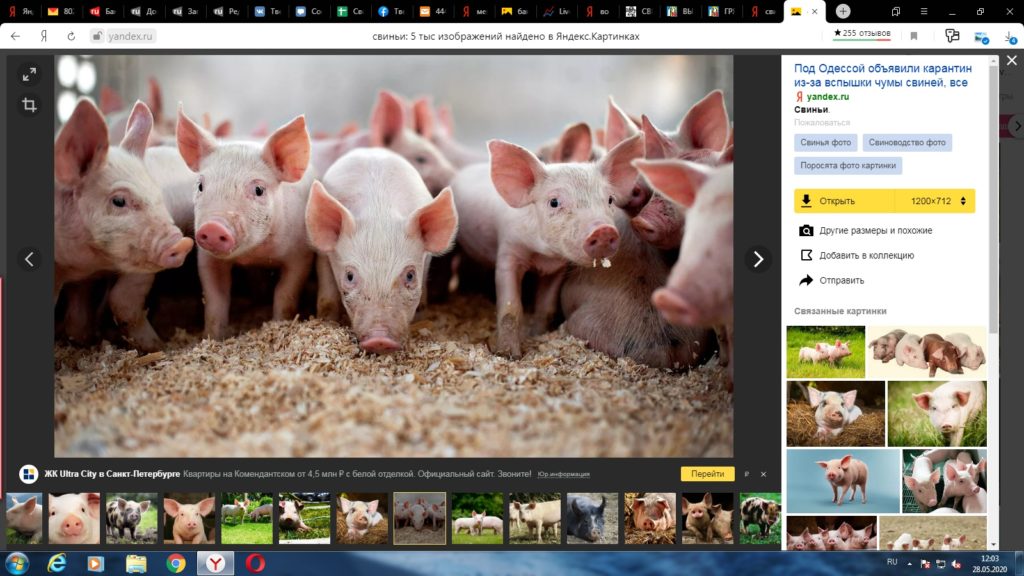Click the 255 отзывов reviews badge
This screenshot has height=576, width=1024.
[x=861, y=35]
